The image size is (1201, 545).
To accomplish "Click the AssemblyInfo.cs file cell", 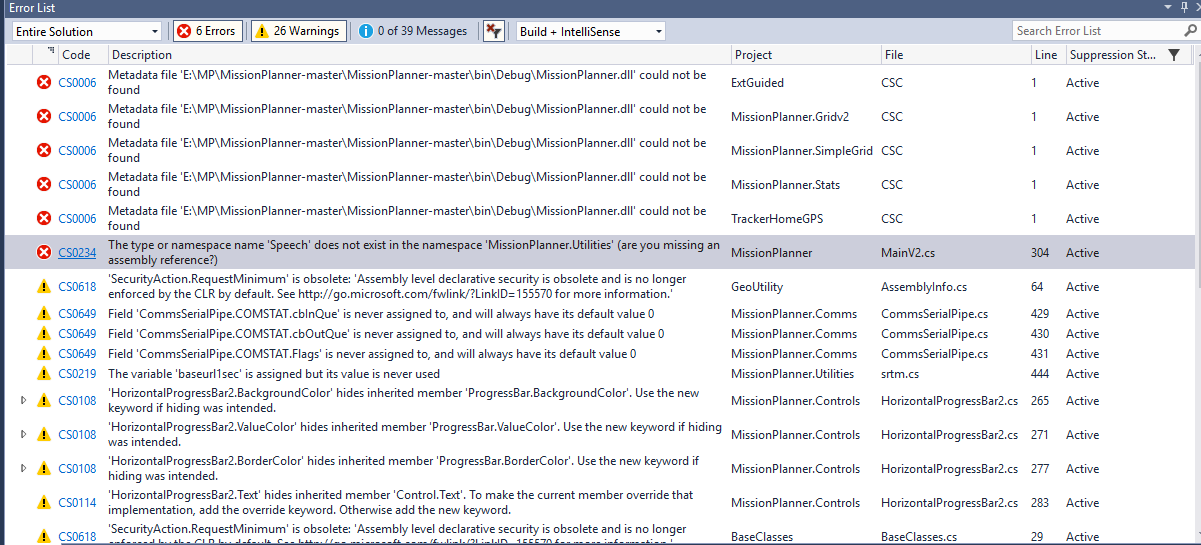I will [923, 287].
